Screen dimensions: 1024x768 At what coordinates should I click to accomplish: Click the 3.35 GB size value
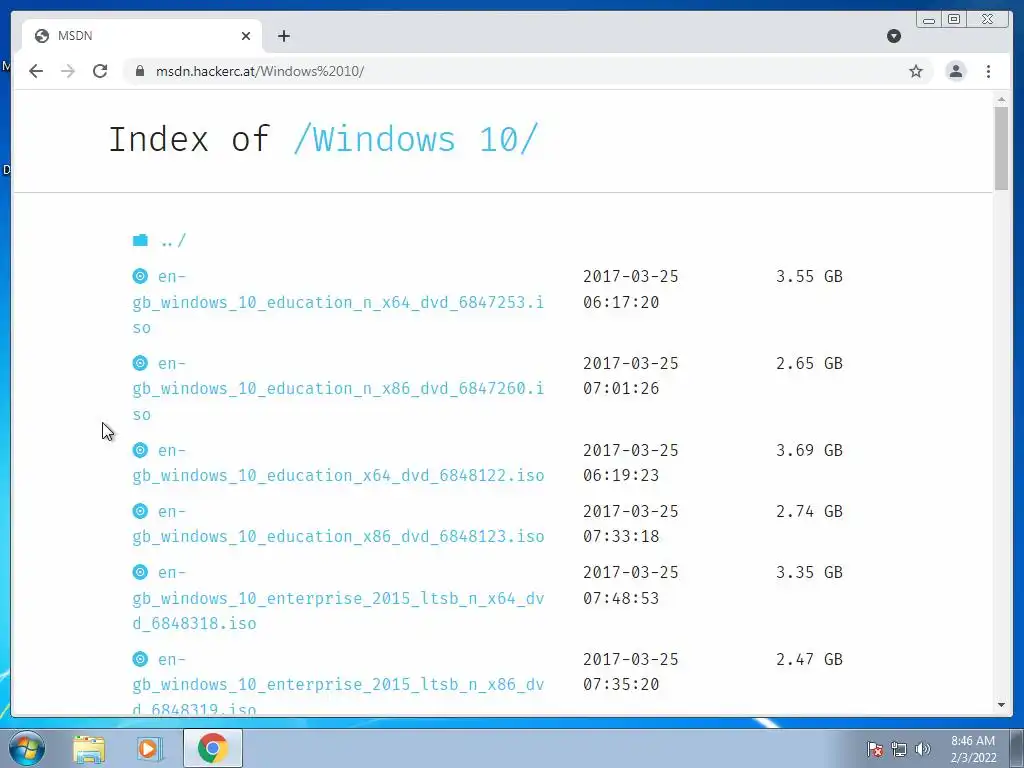pos(809,572)
